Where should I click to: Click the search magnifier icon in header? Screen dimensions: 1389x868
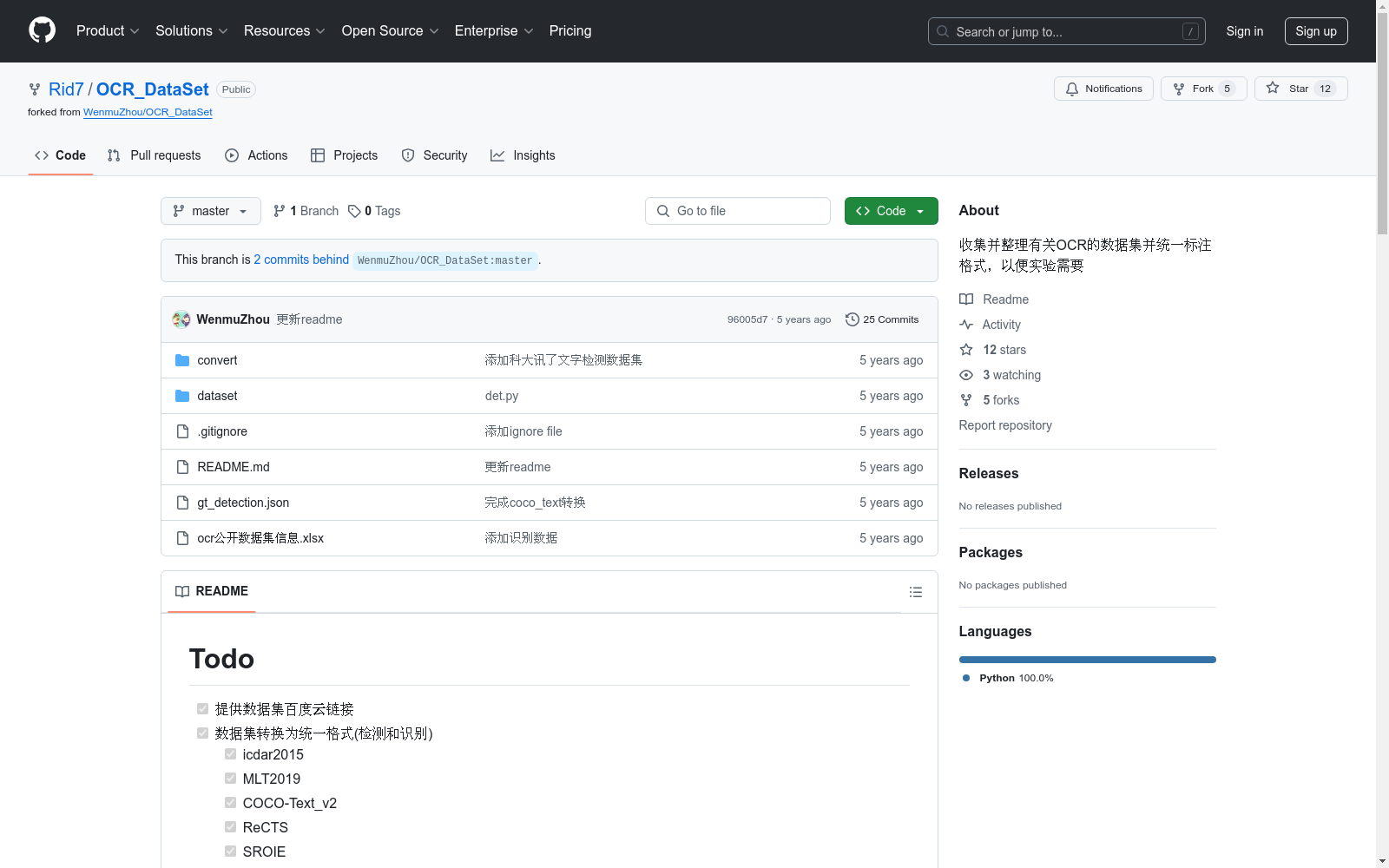(x=943, y=31)
